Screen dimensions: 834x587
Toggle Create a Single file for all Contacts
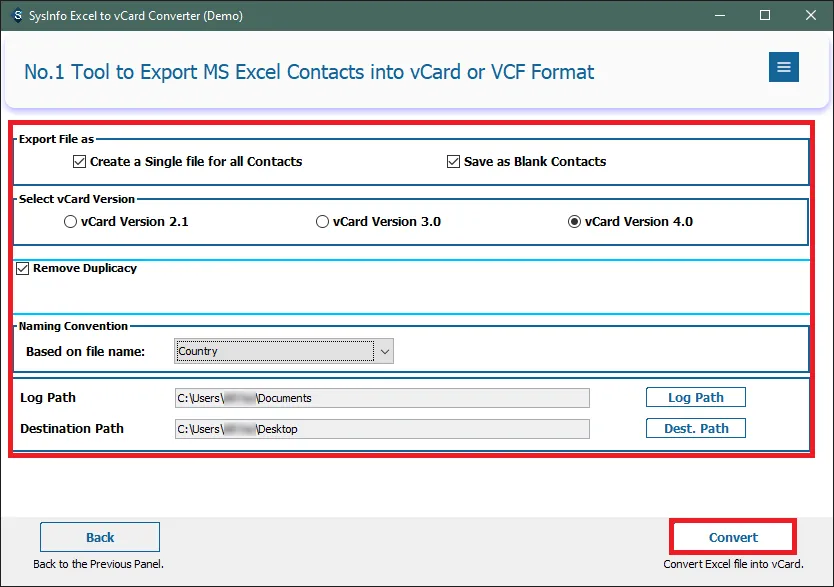coord(80,161)
